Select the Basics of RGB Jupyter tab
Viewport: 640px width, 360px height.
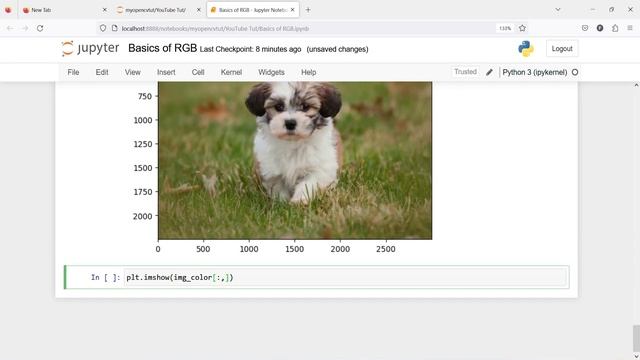253,10
